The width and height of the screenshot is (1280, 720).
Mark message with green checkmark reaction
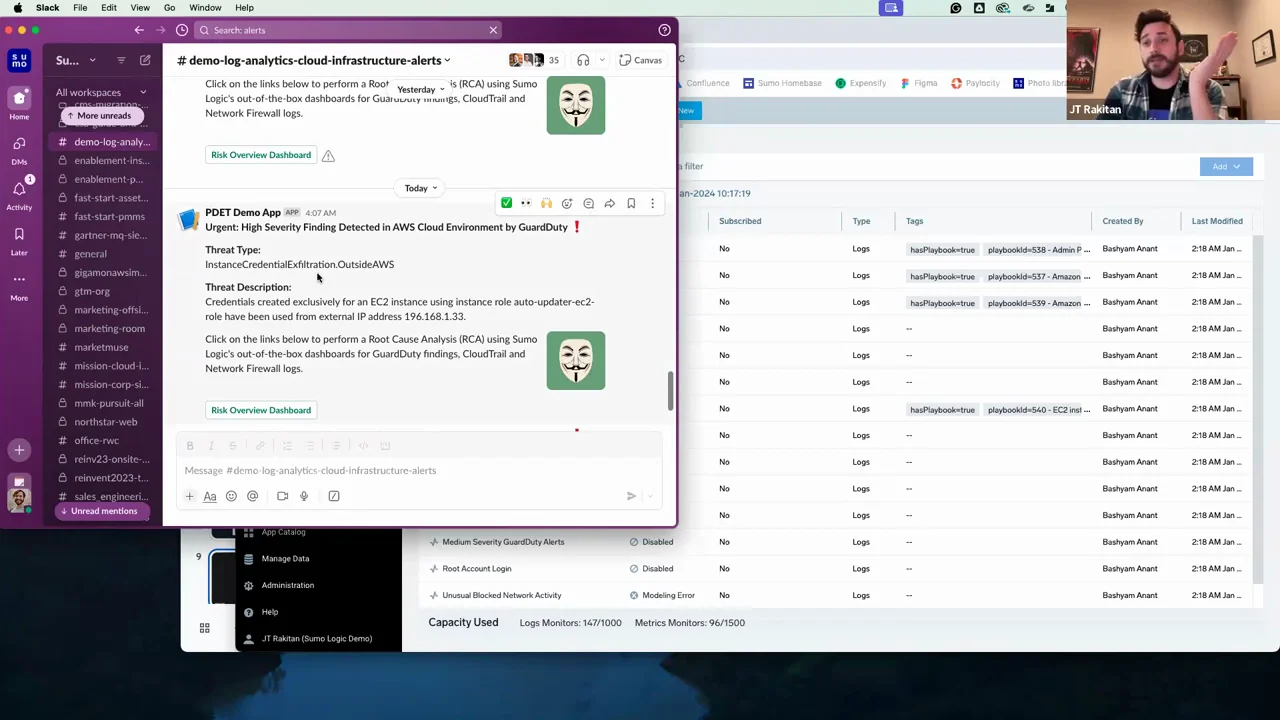click(506, 204)
